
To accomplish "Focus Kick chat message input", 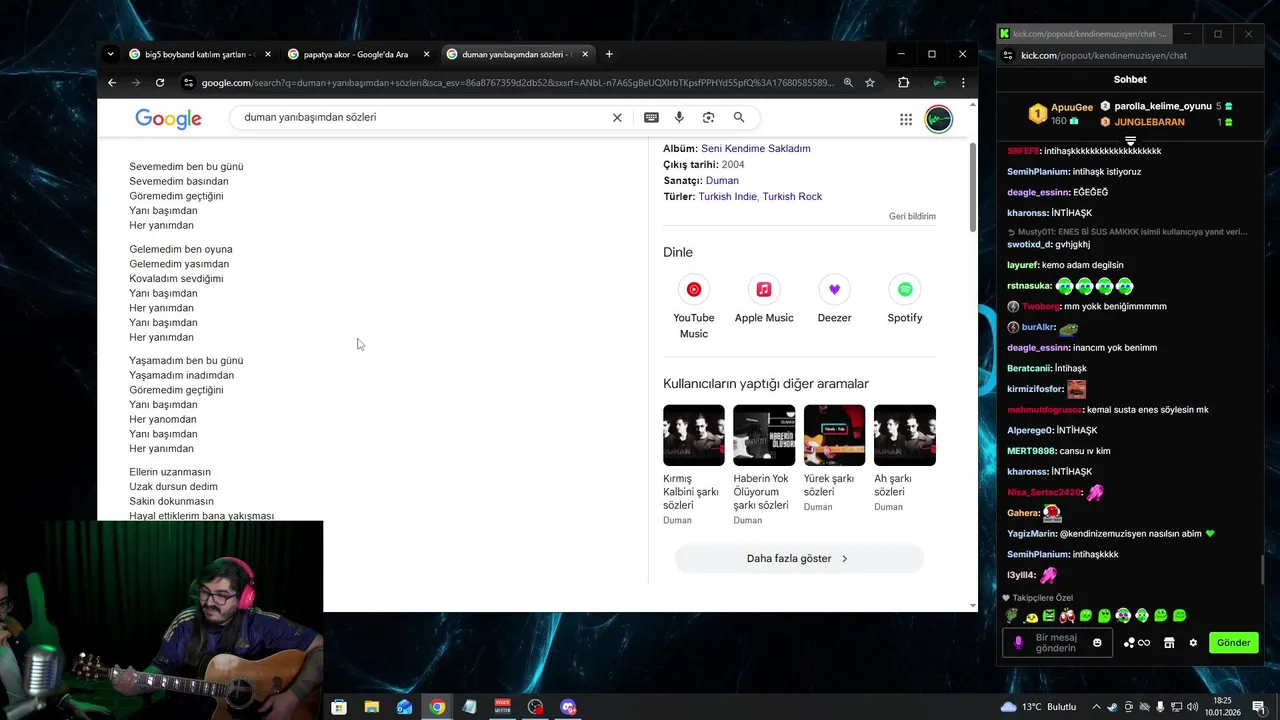I will tap(1056, 643).
